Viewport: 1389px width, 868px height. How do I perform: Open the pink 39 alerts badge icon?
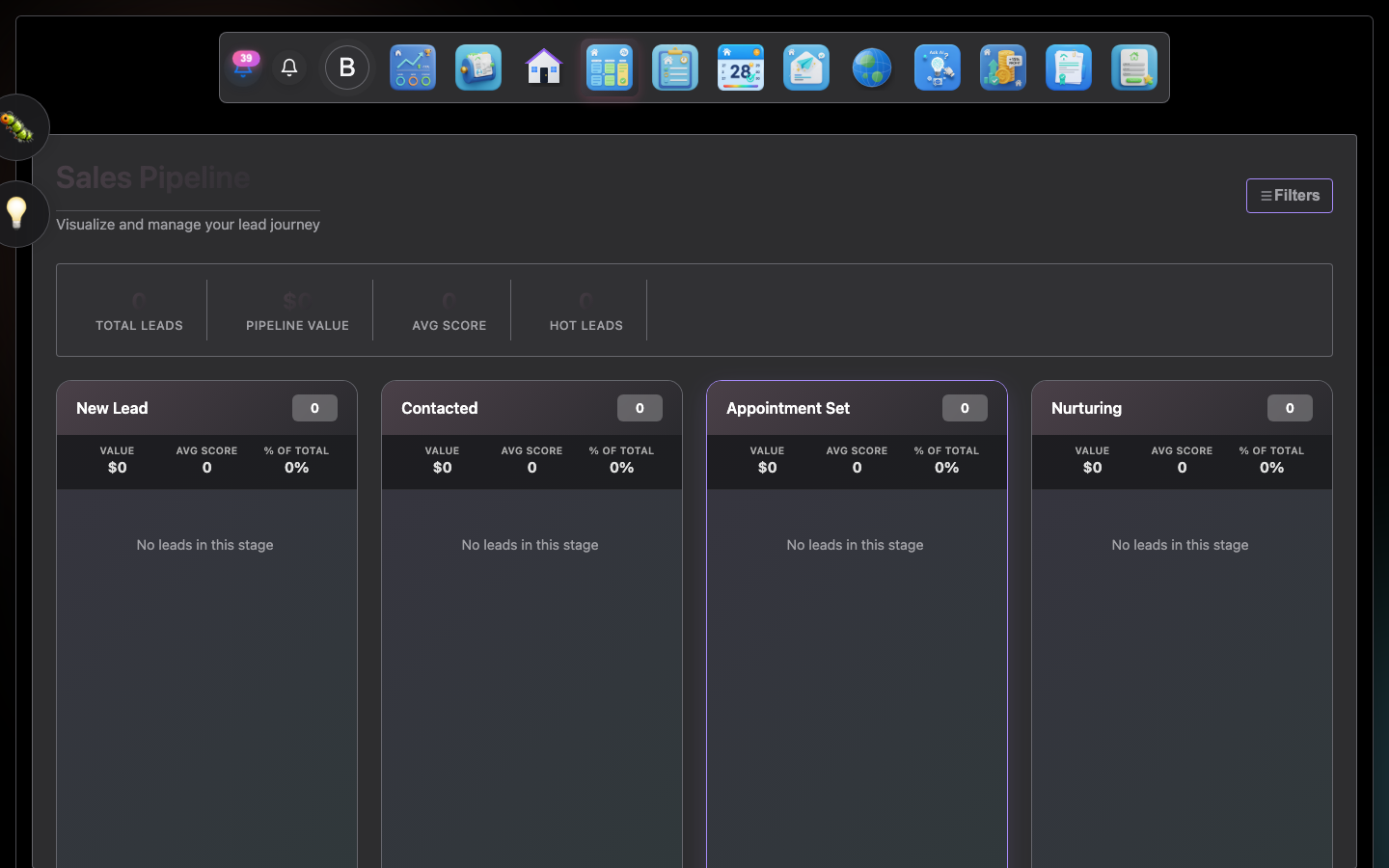[244, 67]
